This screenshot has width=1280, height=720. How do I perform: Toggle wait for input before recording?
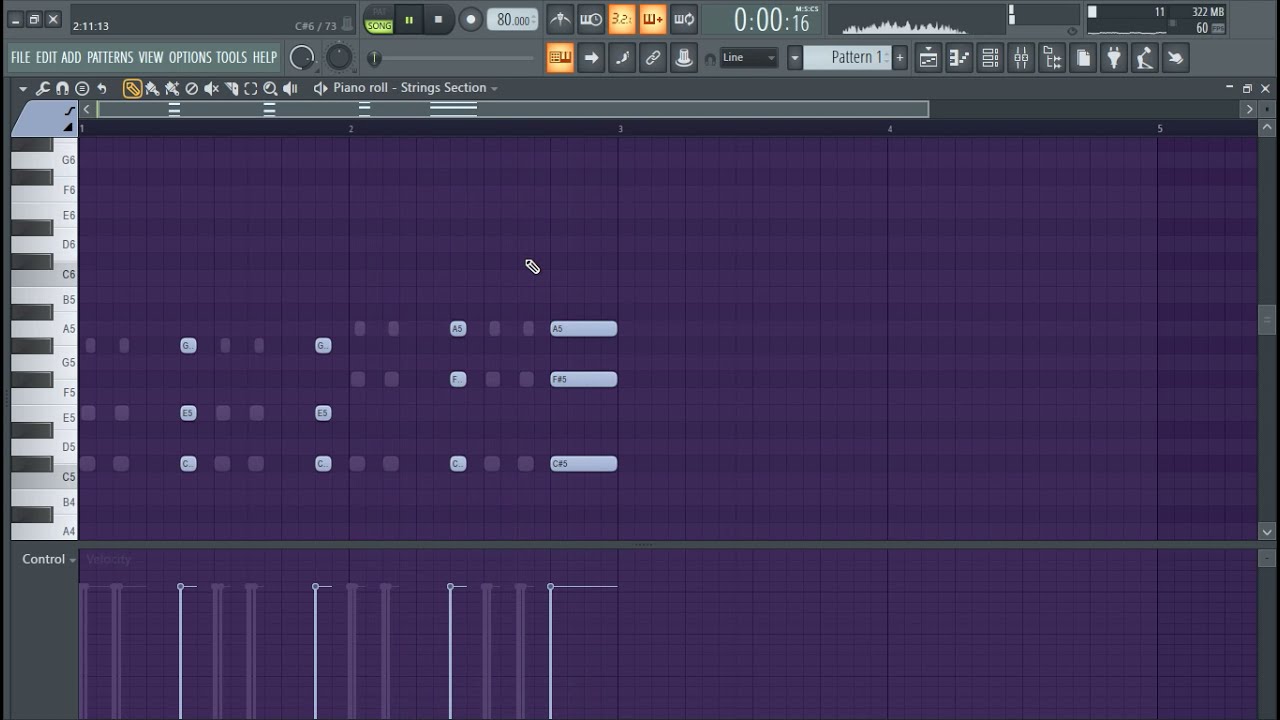coord(591,19)
